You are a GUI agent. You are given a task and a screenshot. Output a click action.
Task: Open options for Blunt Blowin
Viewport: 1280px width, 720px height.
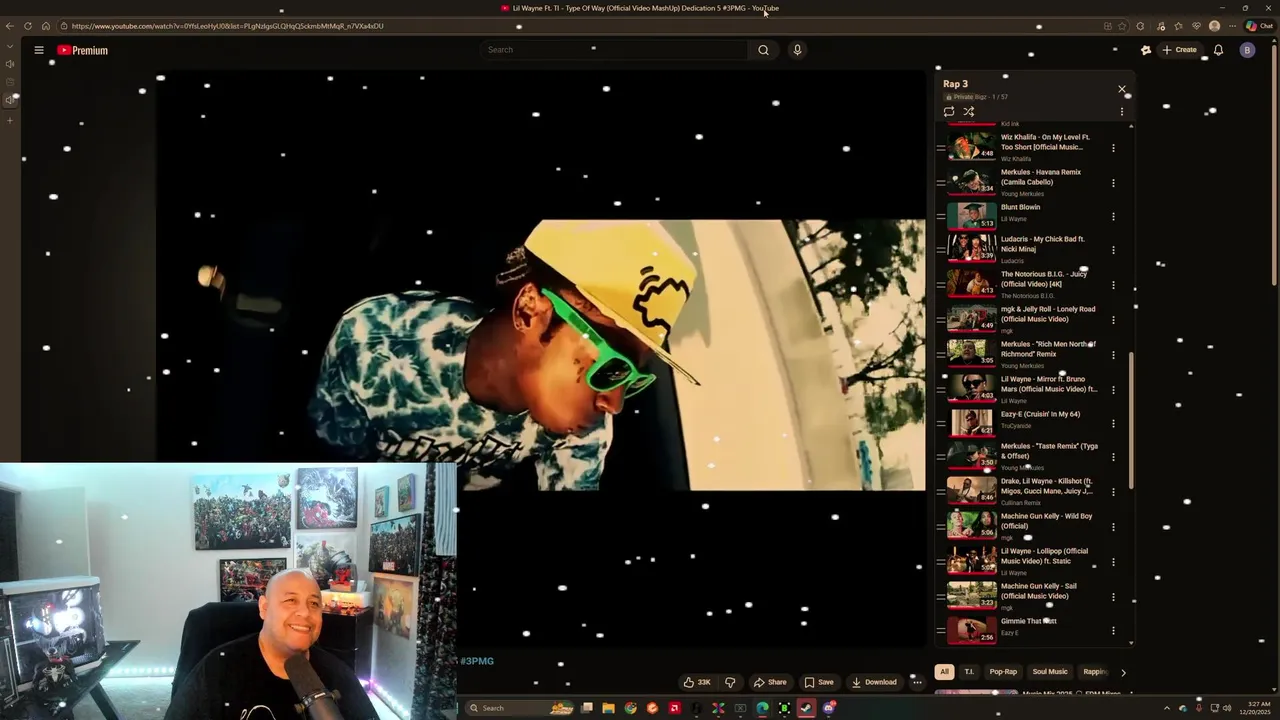click(1113, 217)
